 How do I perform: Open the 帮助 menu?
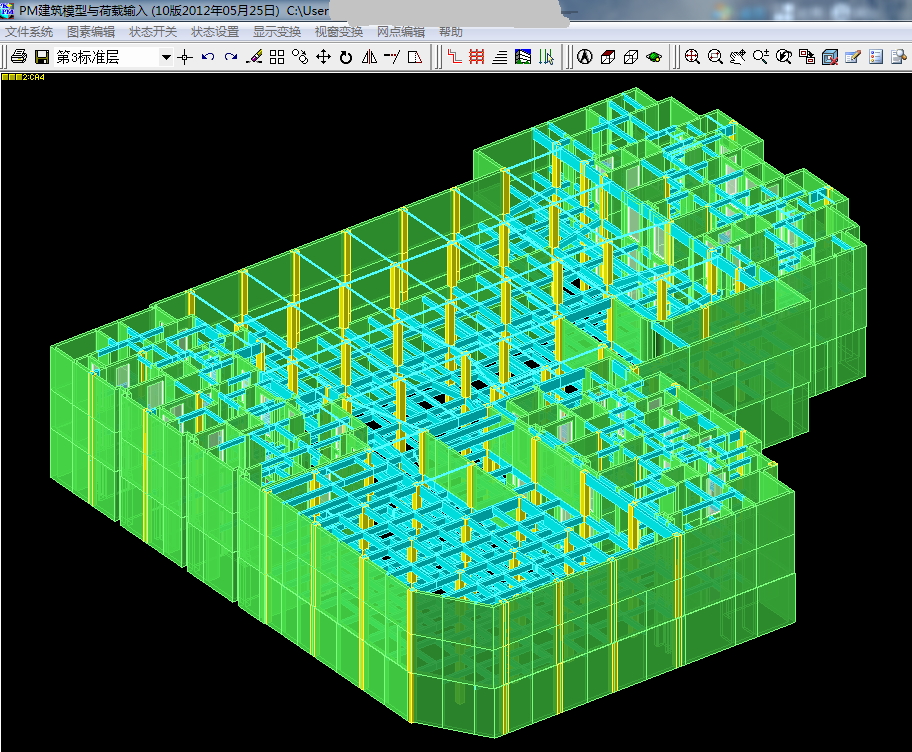pos(451,32)
